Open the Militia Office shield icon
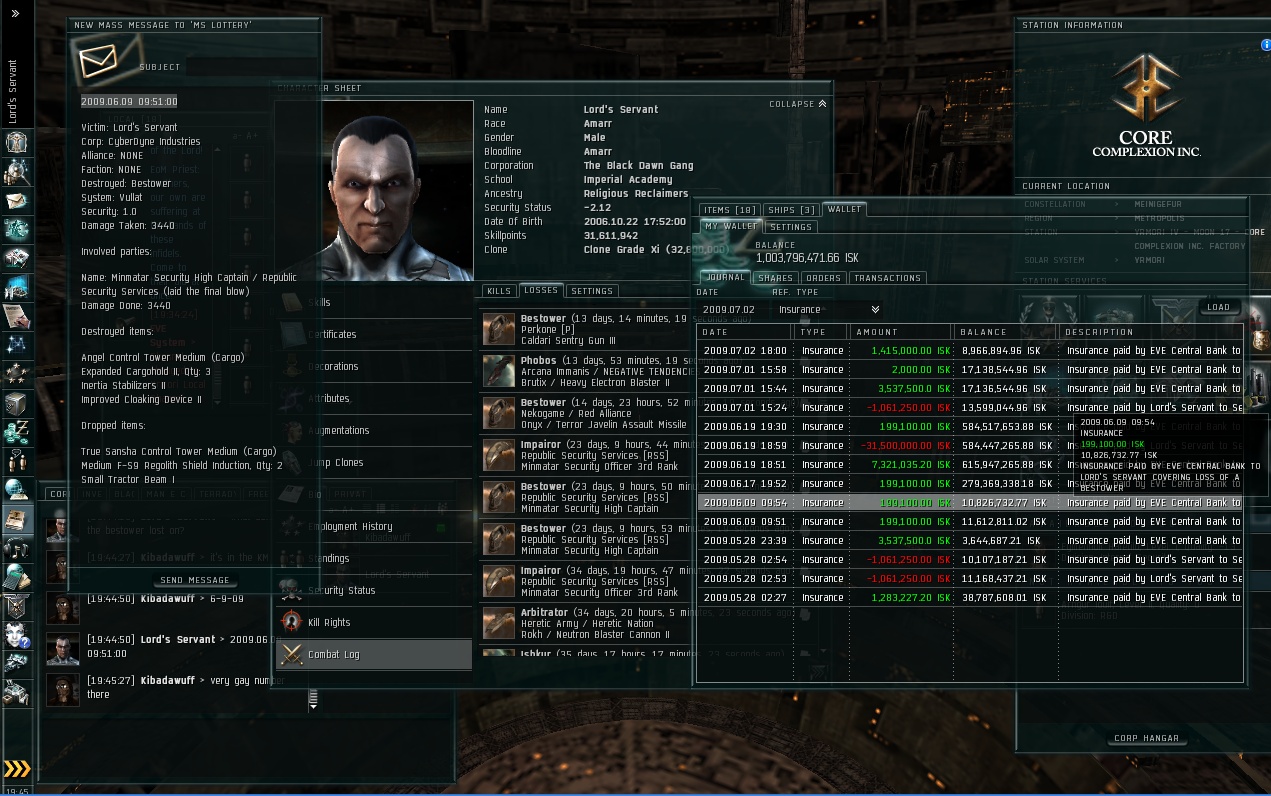Screen dimensions: 1271x796 [17, 606]
